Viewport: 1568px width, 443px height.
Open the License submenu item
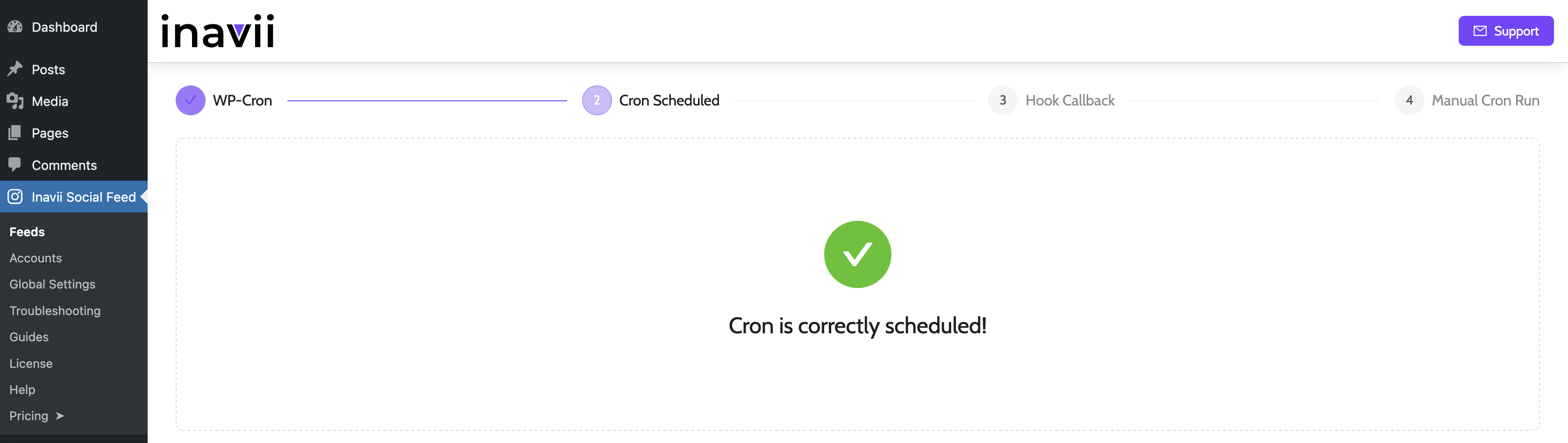tap(31, 363)
